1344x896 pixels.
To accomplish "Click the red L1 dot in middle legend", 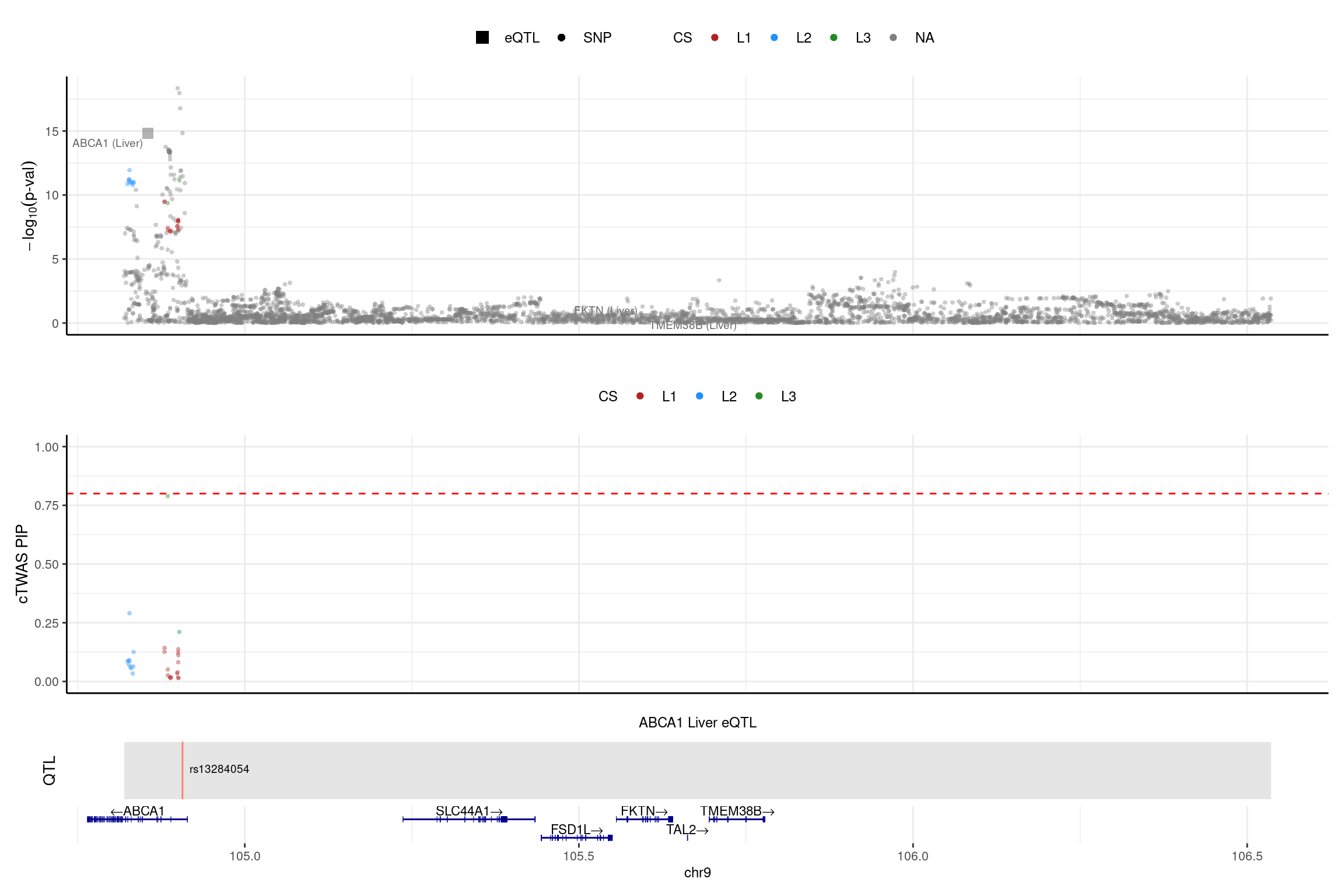I will tap(640, 396).
